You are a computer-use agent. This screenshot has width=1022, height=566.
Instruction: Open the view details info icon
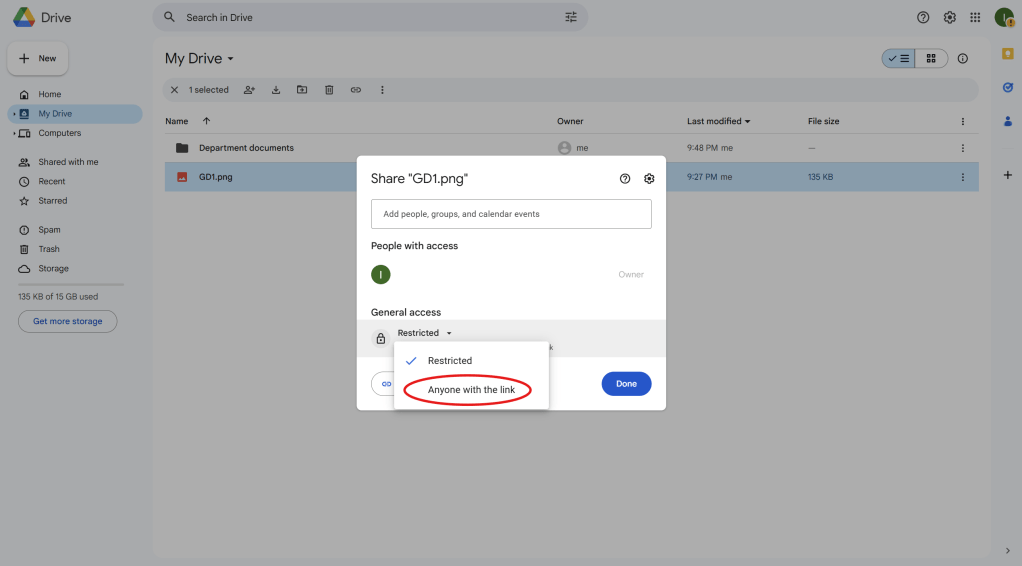pyautogui.click(x=963, y=59)
